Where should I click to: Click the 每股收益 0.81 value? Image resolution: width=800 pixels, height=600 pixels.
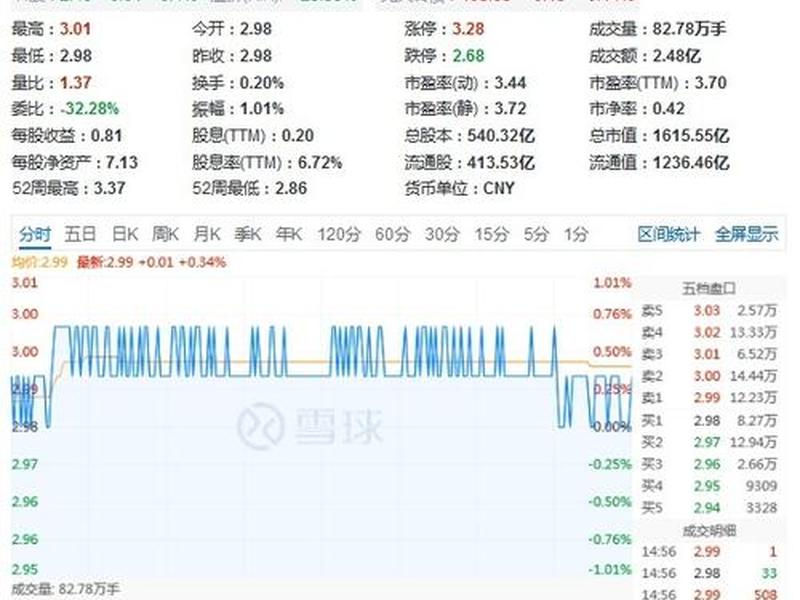[106, 136]
